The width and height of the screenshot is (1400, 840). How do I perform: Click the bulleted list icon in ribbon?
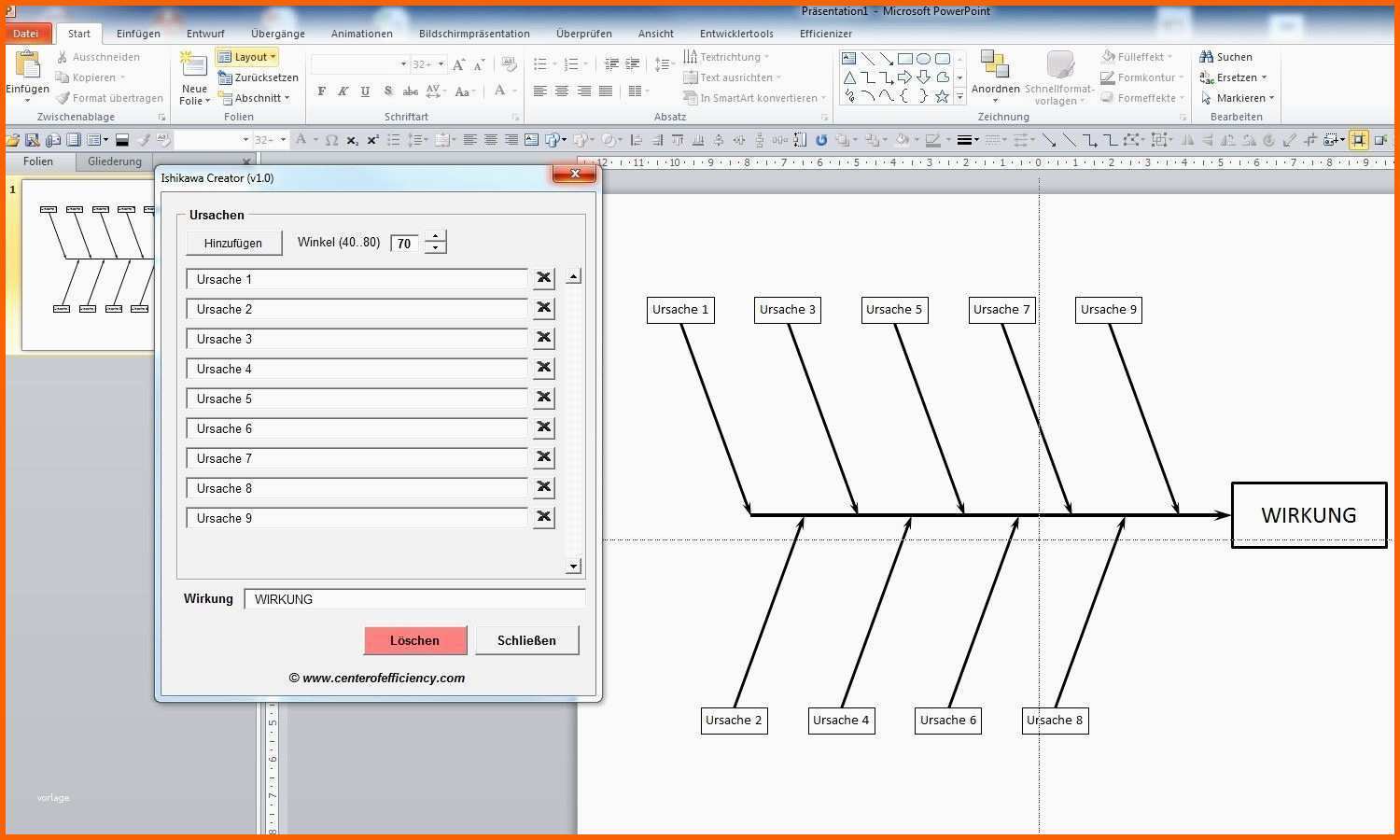[540, 64]
